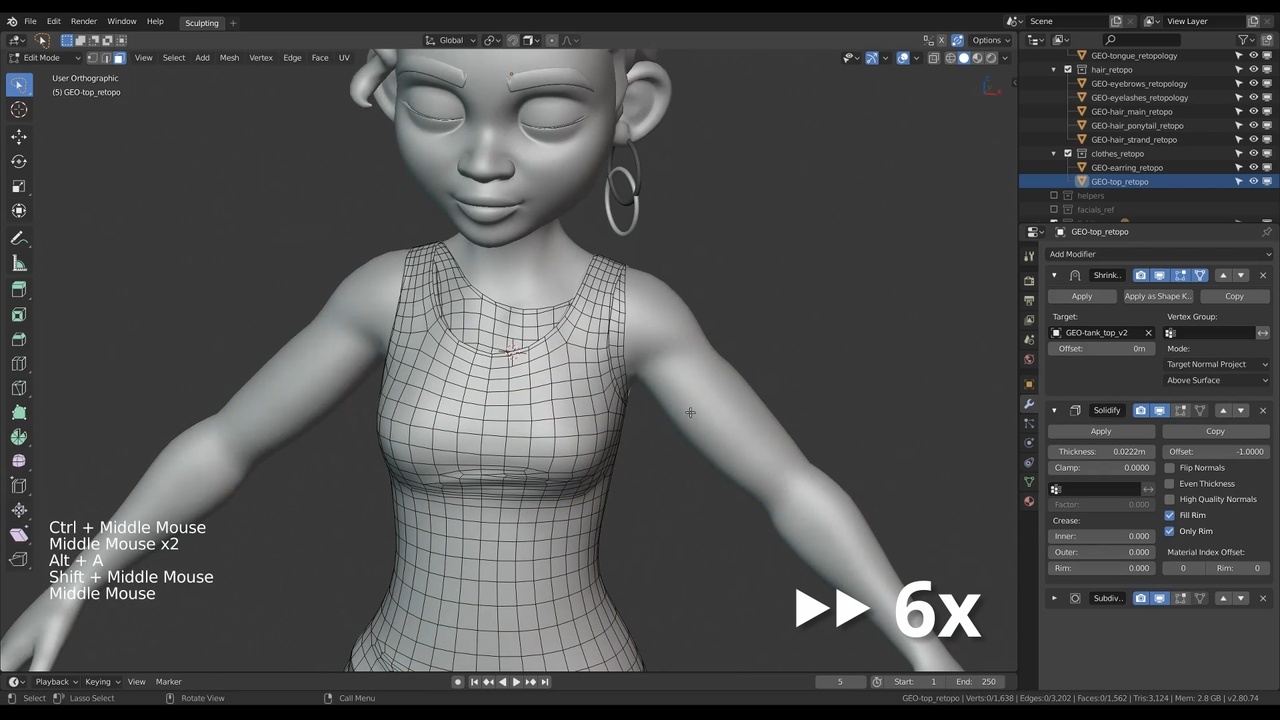The height and width of the screenshot is (720, 1280).
Task: Pick the Measure ruler tool
Action: (19, 263)
